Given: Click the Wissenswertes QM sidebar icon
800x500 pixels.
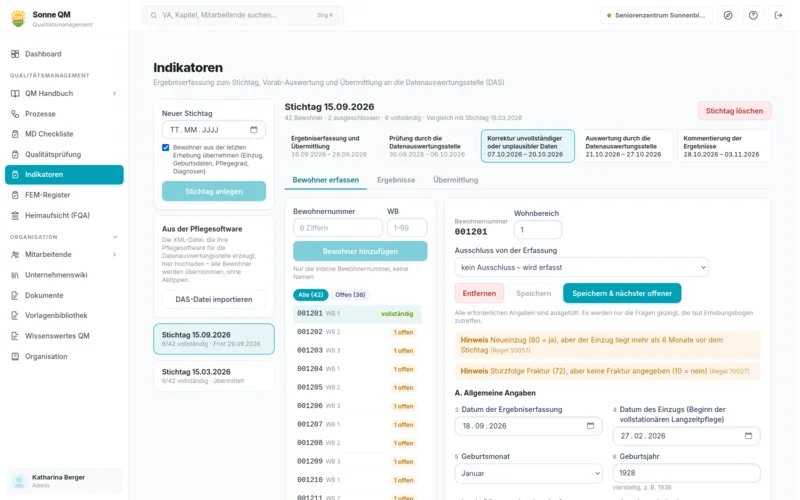Looking at the screenshot, I should [15, 336].
